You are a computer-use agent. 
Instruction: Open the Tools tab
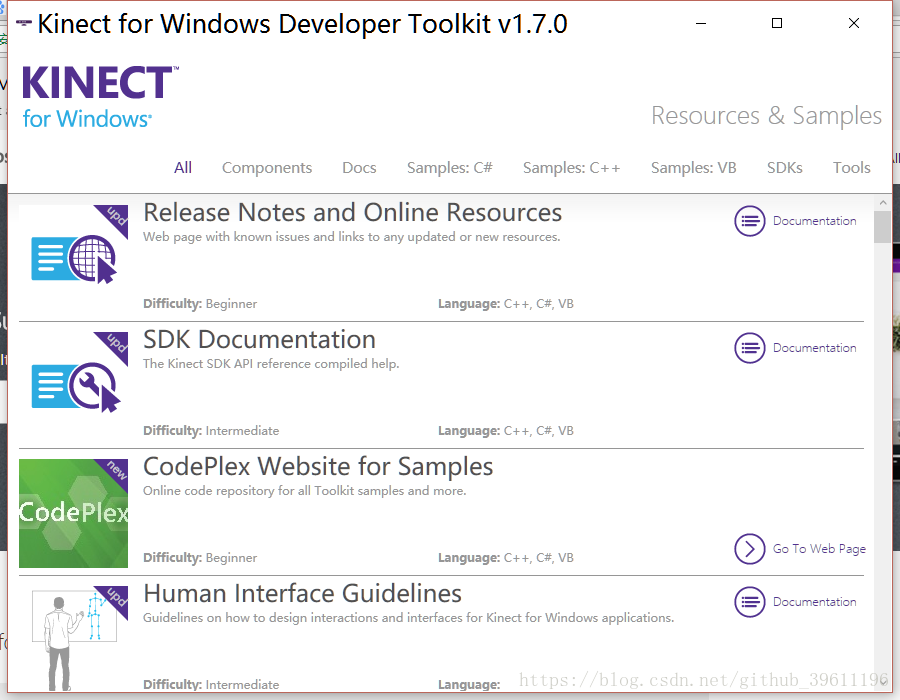pos(852,168)
